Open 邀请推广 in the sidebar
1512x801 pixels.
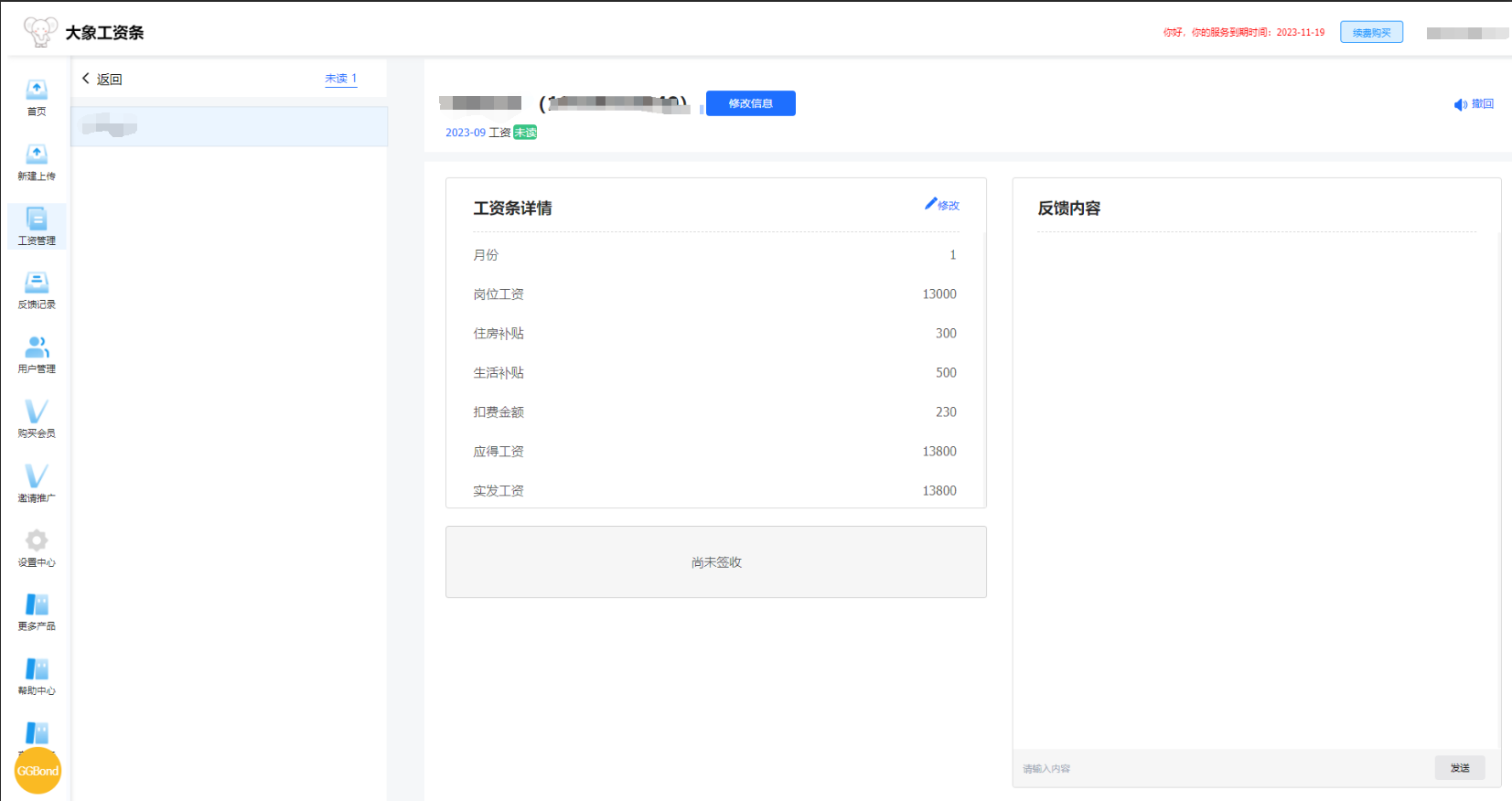[x=37, y=485]
